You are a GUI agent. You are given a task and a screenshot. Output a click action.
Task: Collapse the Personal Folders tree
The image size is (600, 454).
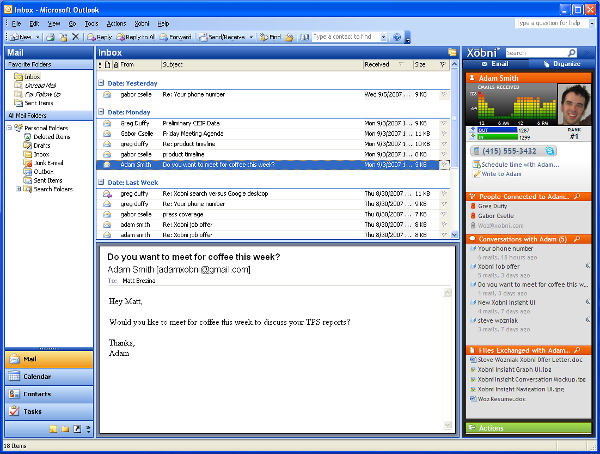[x=9, y=128]
